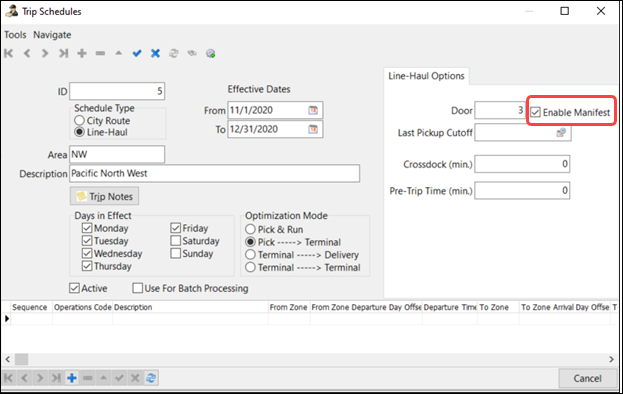Open the Last Pickup Cutoff picker icon

pos(561,133)
